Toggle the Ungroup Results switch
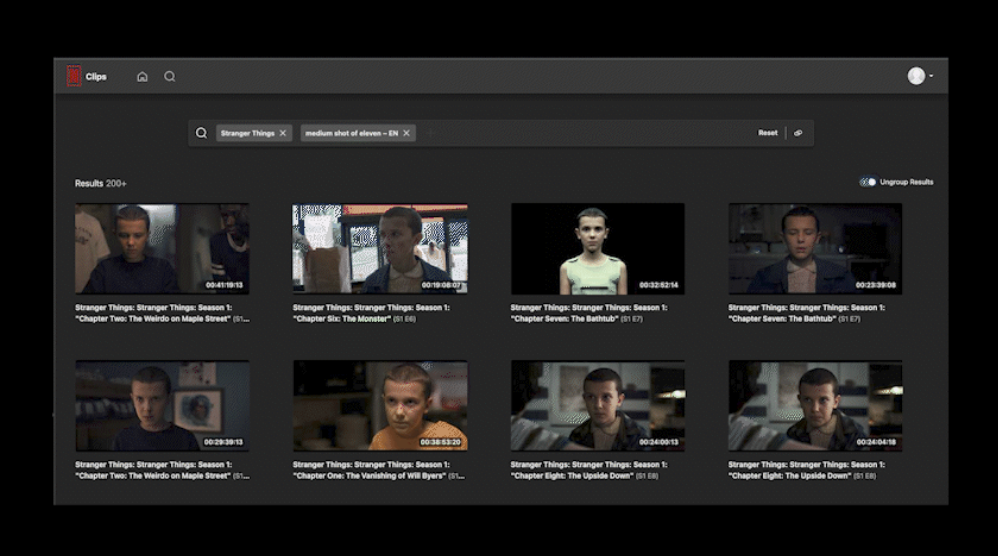 [x=868, y=182]
